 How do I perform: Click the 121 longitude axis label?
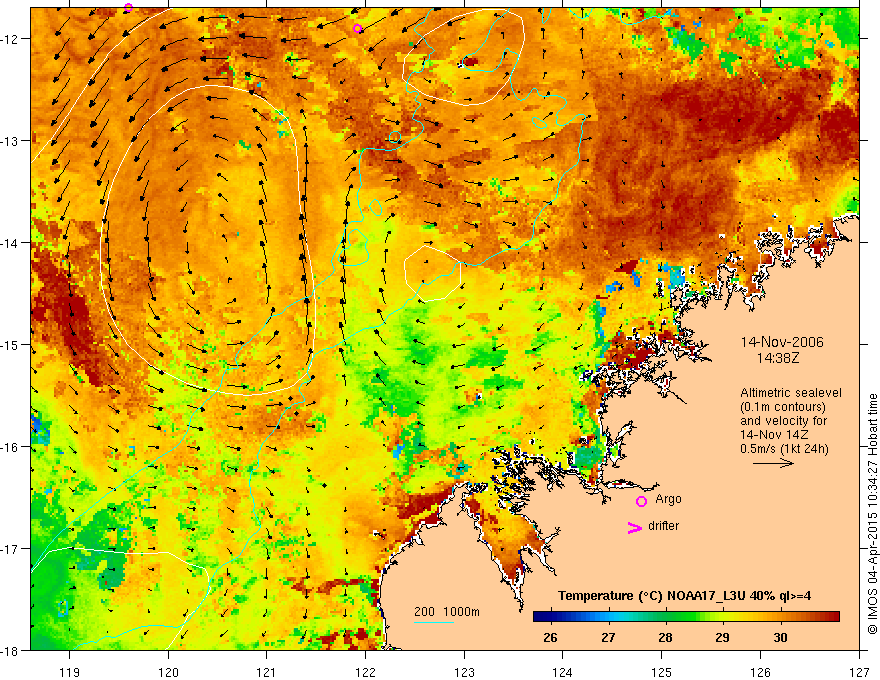[x=267, y=672]
